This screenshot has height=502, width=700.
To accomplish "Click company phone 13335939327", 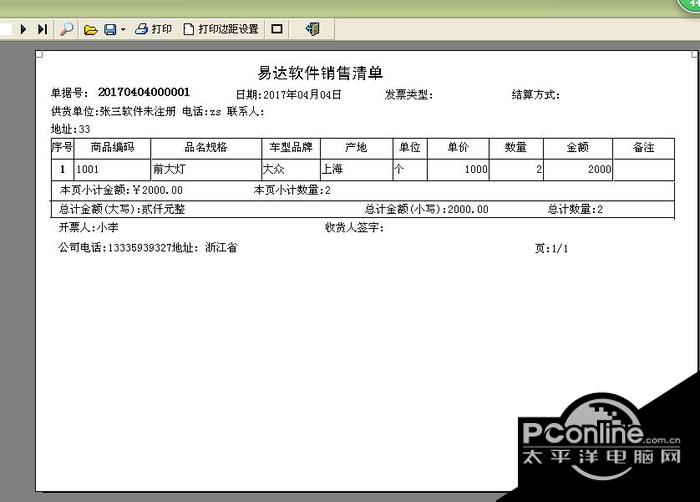I will point(140,247).
